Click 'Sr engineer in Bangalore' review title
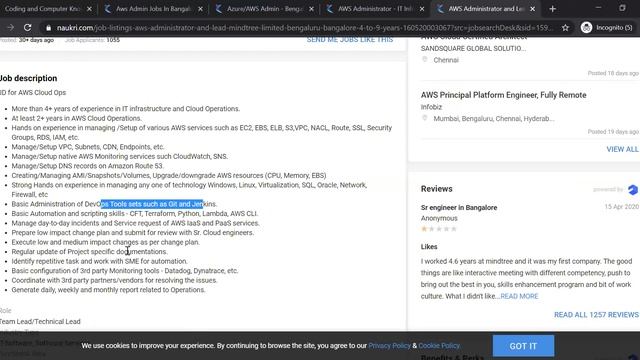Screen dimensions: 640x360 [459, 207]
